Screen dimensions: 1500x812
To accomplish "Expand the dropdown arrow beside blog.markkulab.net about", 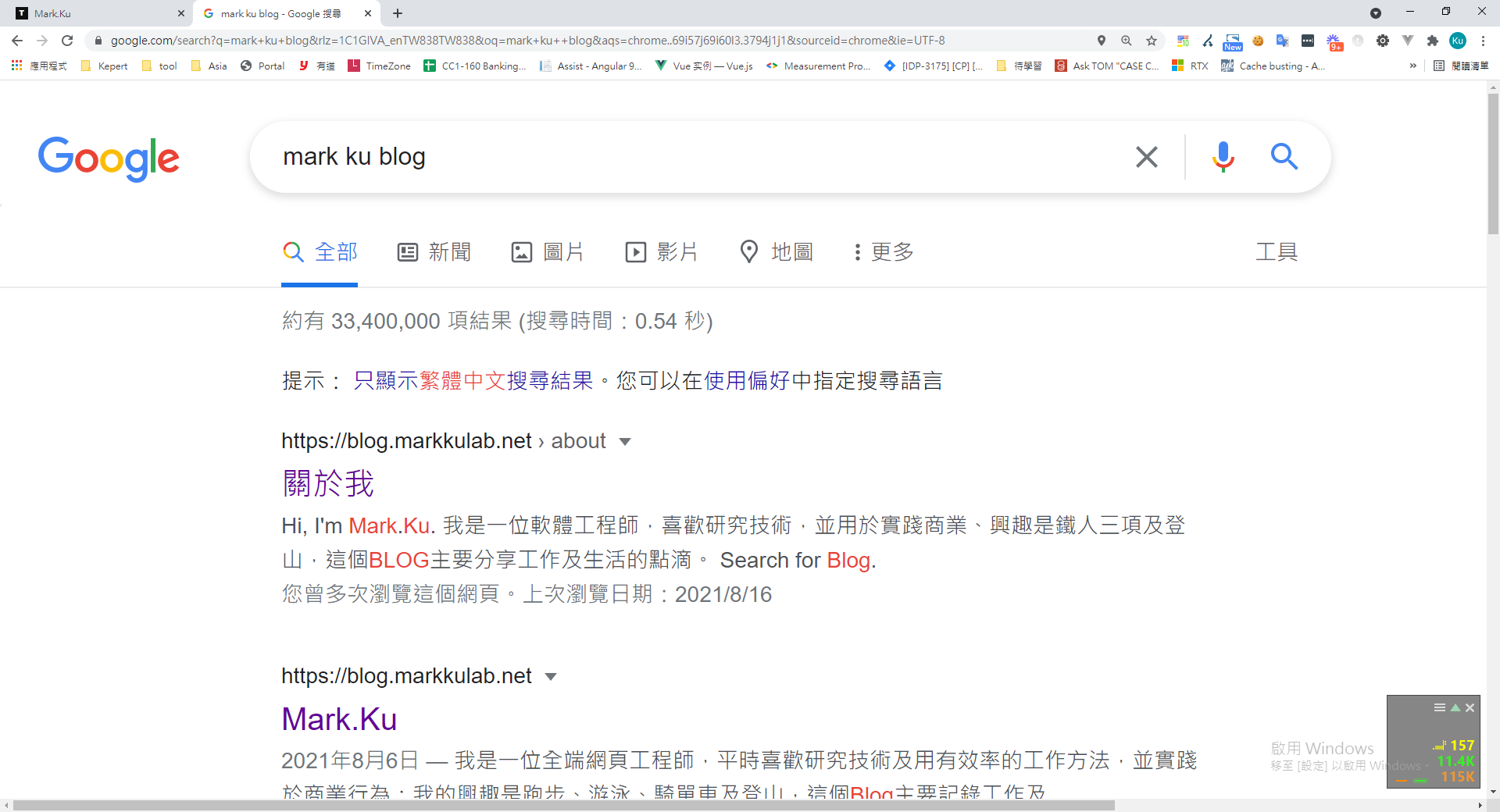I will tap(625, 442).
